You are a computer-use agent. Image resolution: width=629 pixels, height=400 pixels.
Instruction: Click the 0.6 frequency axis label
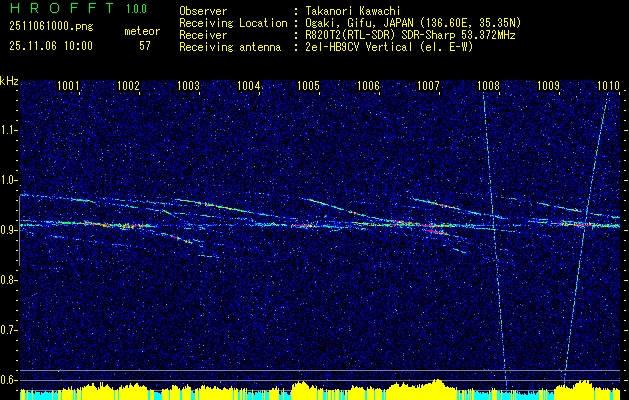click(7, 380)
